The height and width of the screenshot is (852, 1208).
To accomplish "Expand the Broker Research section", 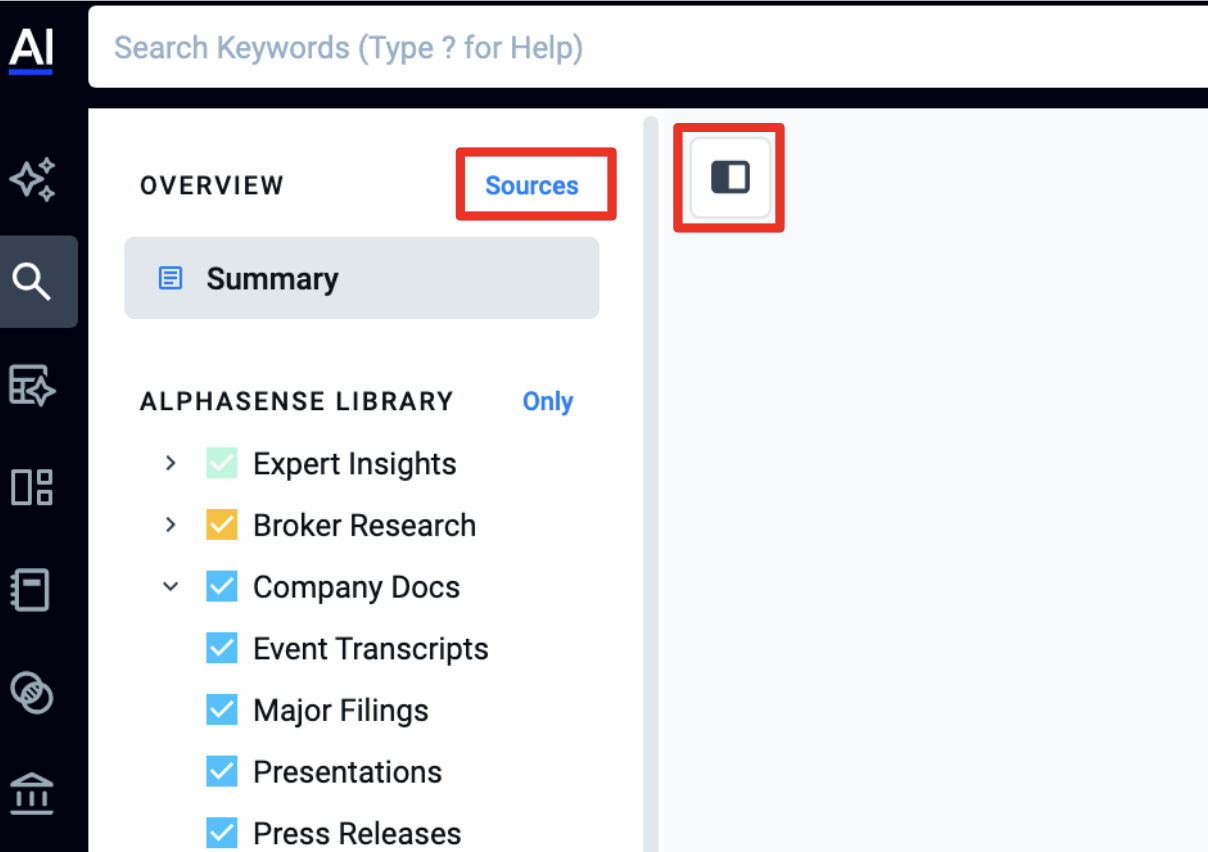I will coord(171,525).
